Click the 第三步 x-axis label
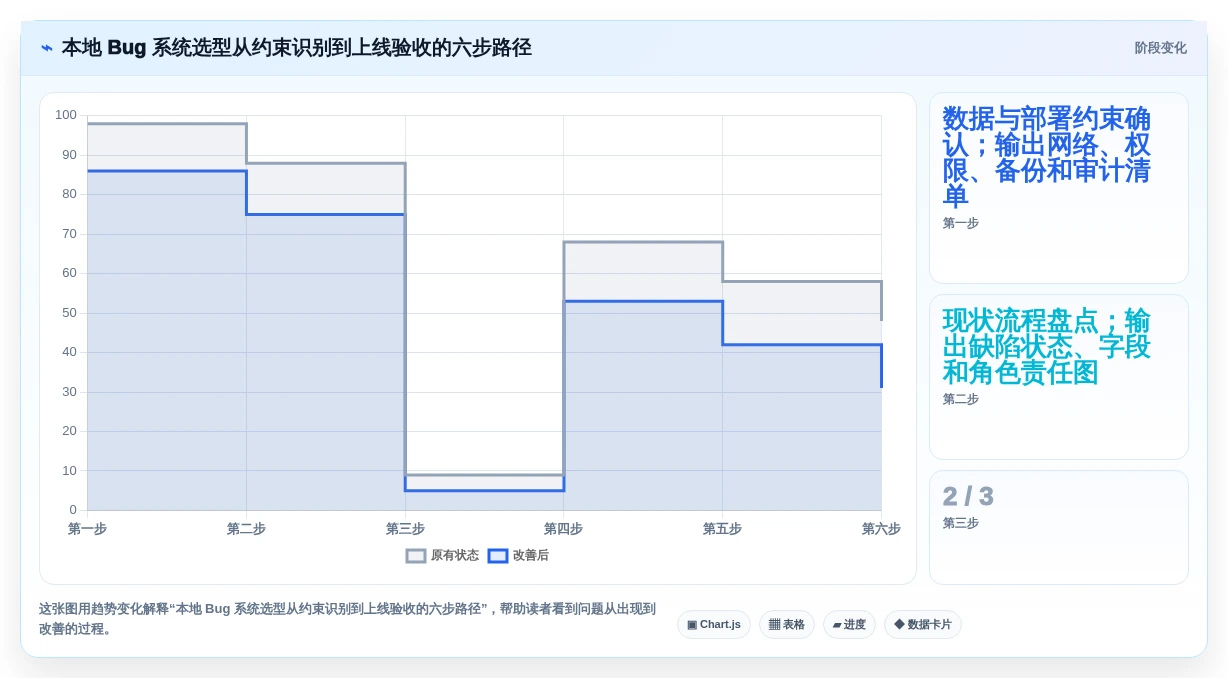This screenshot has height=678, width=1228. (x=405, y=529)
